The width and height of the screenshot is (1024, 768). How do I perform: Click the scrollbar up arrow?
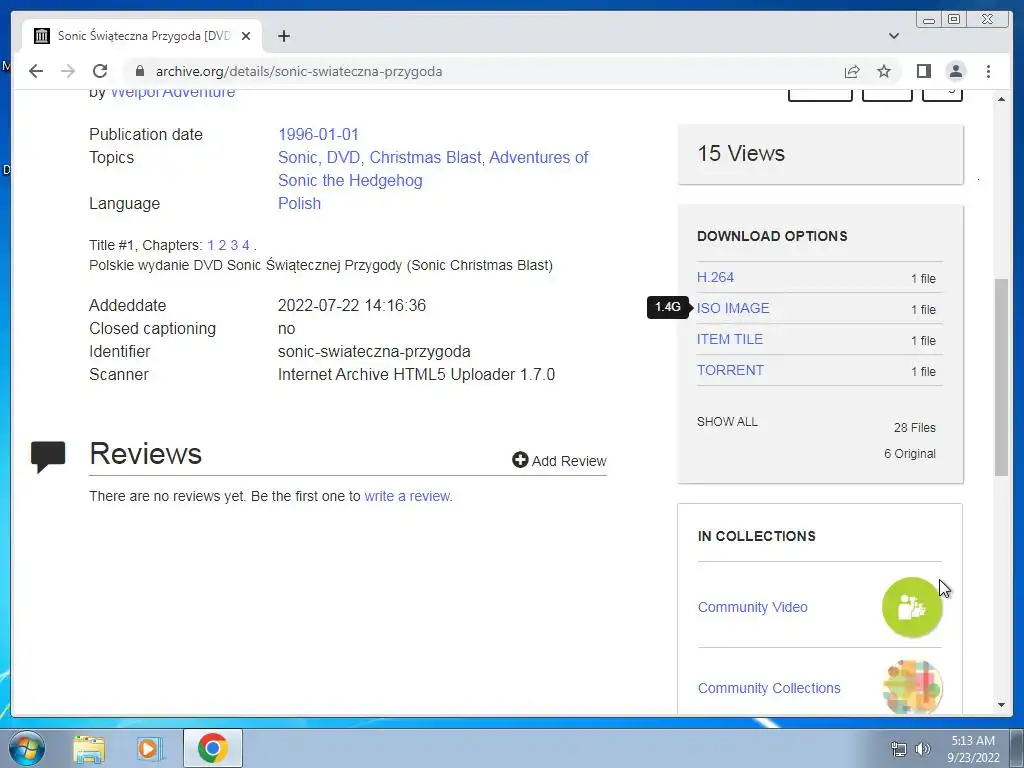(x=1001, y=99)
